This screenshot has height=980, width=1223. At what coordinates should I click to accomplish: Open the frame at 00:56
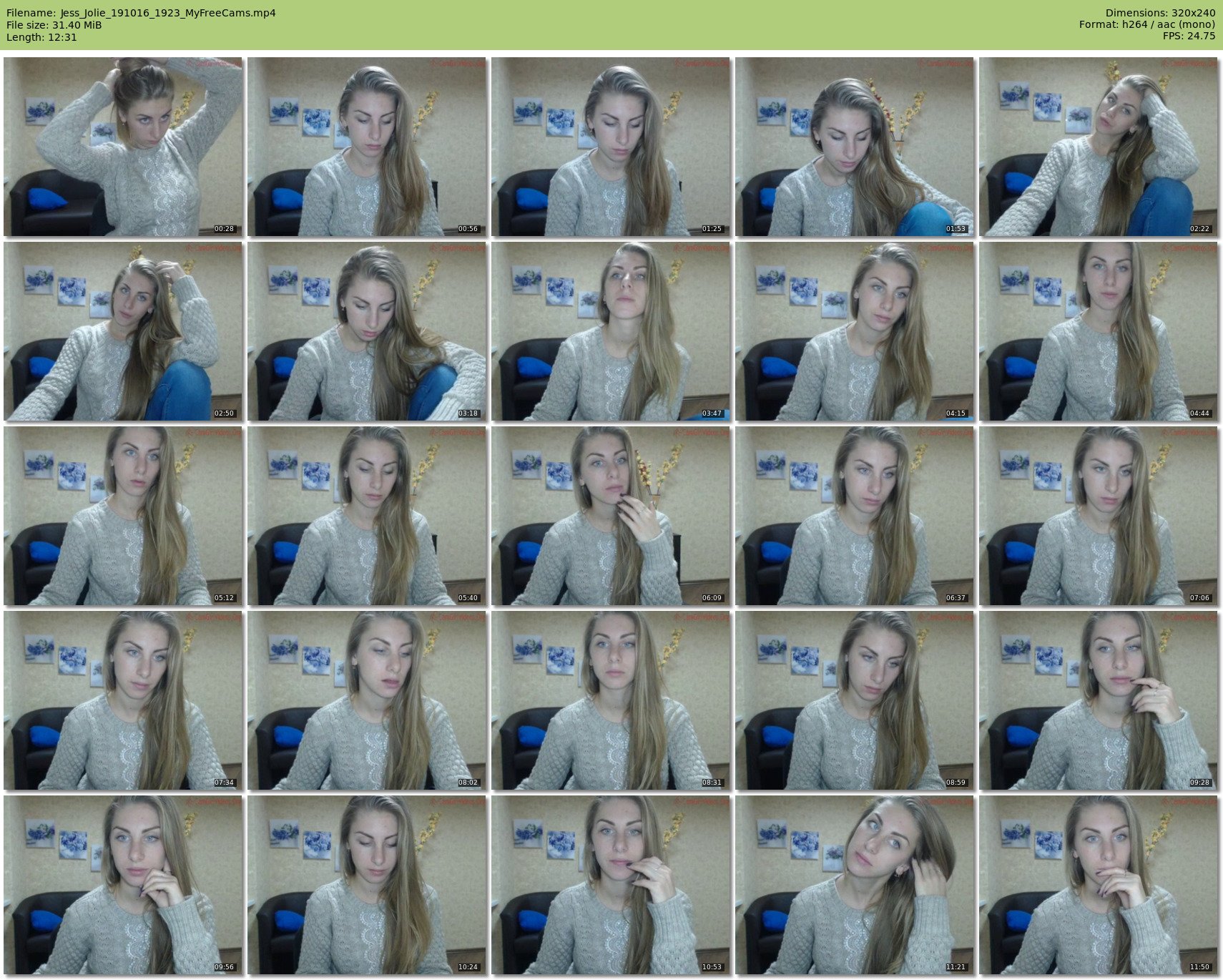(x=367, y=147)
